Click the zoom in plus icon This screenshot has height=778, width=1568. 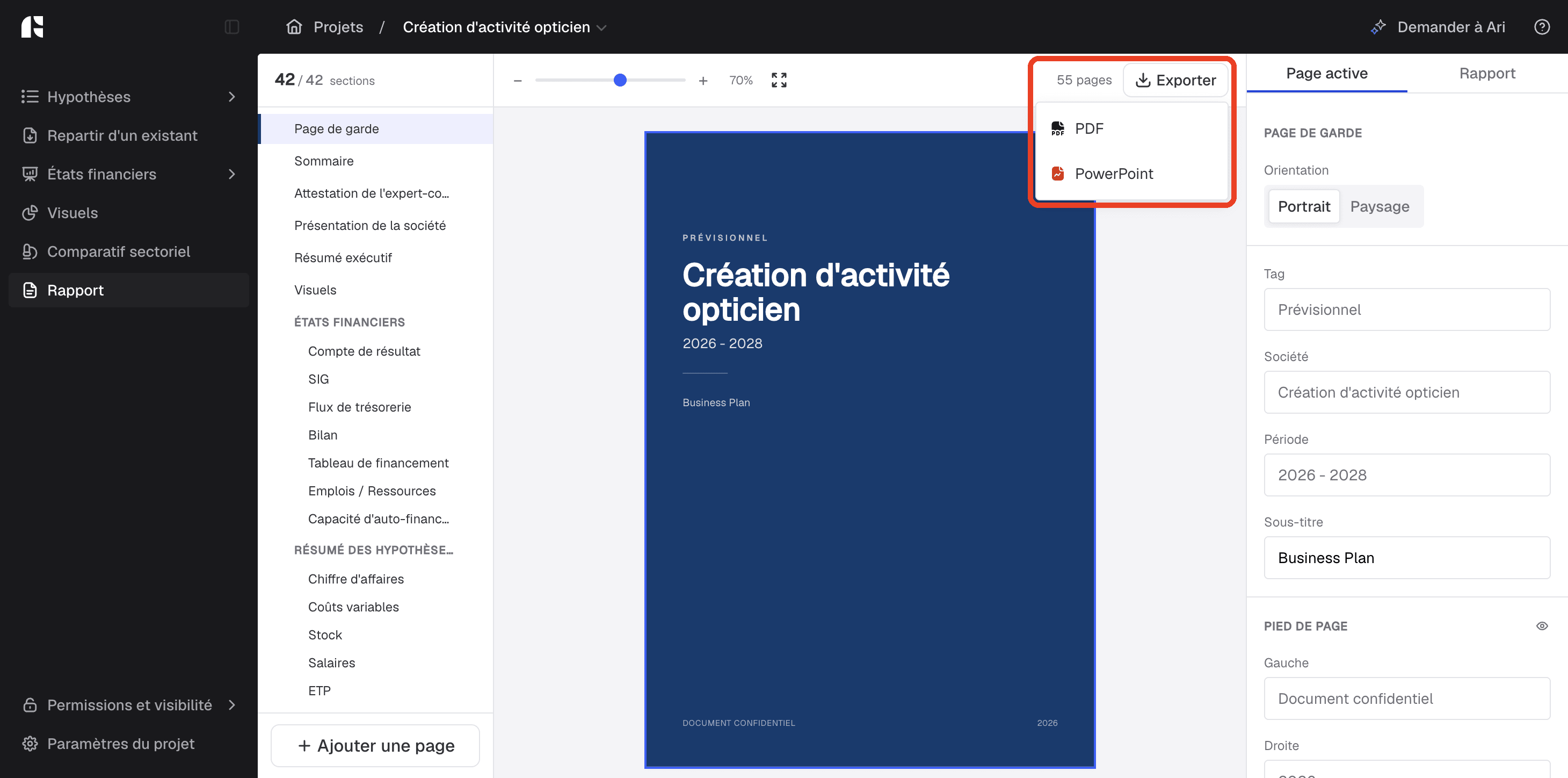point(703,81)
